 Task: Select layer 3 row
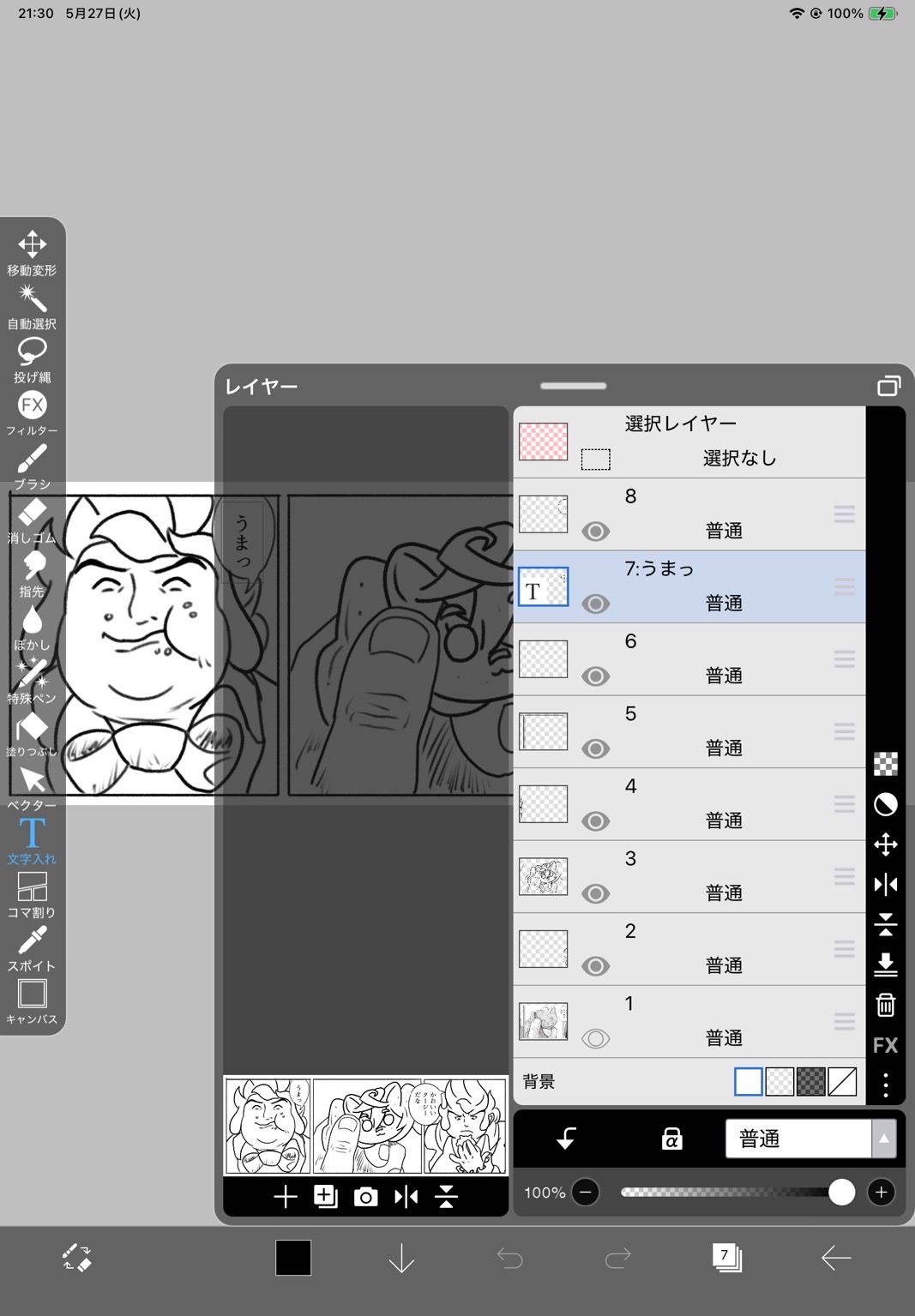tap(689, 876)
